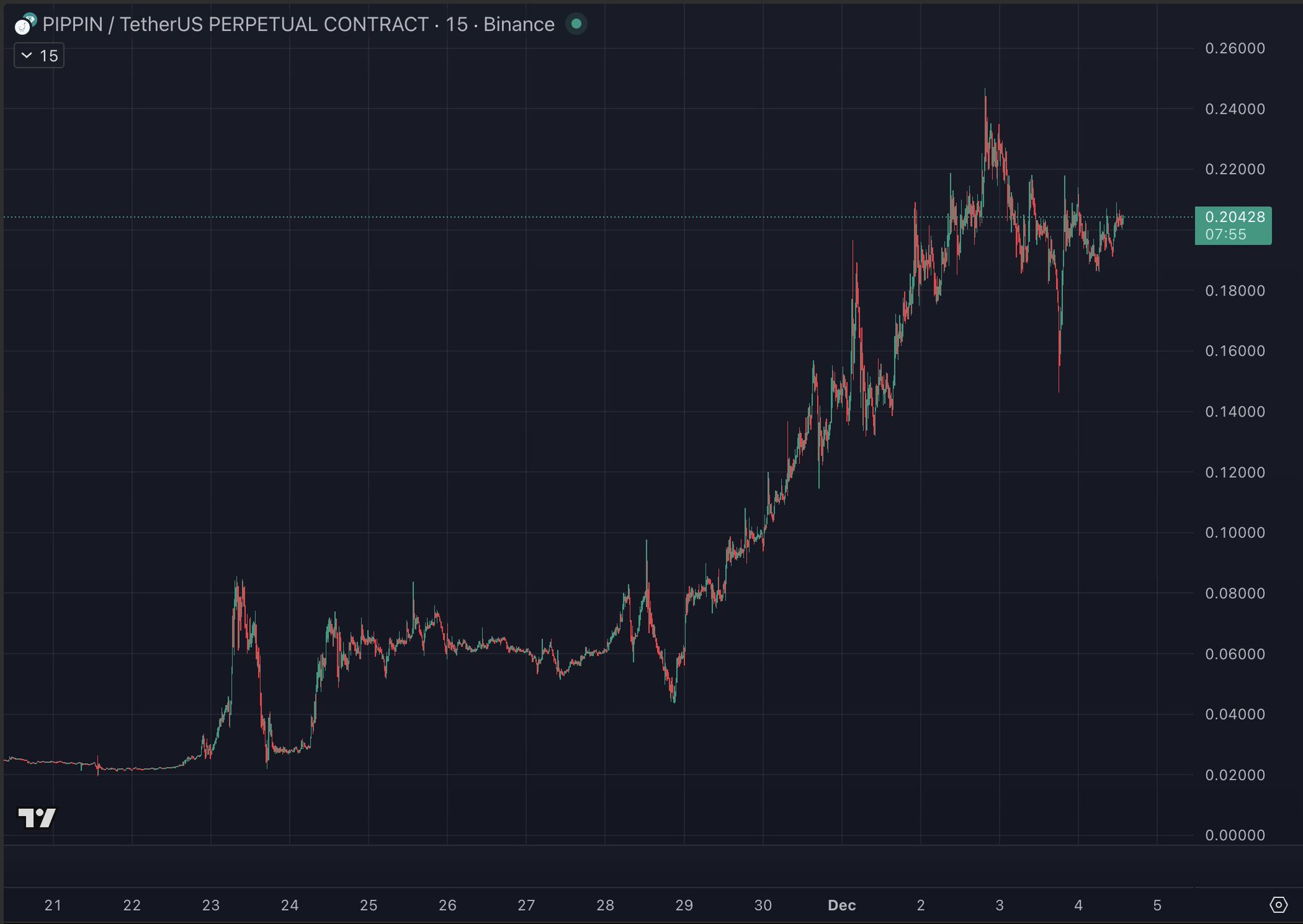Image resolution: width=1303 pixels, height=924 pixels.
Task: Click date 3 on time axis
Action: (999, 905)
